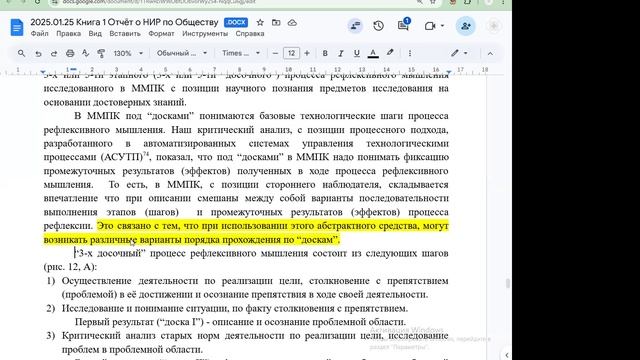Image resolution: width=640 pixels, height=360 pixels.
Task: Click the vertical scrollbar thumb
Action: 508,283
